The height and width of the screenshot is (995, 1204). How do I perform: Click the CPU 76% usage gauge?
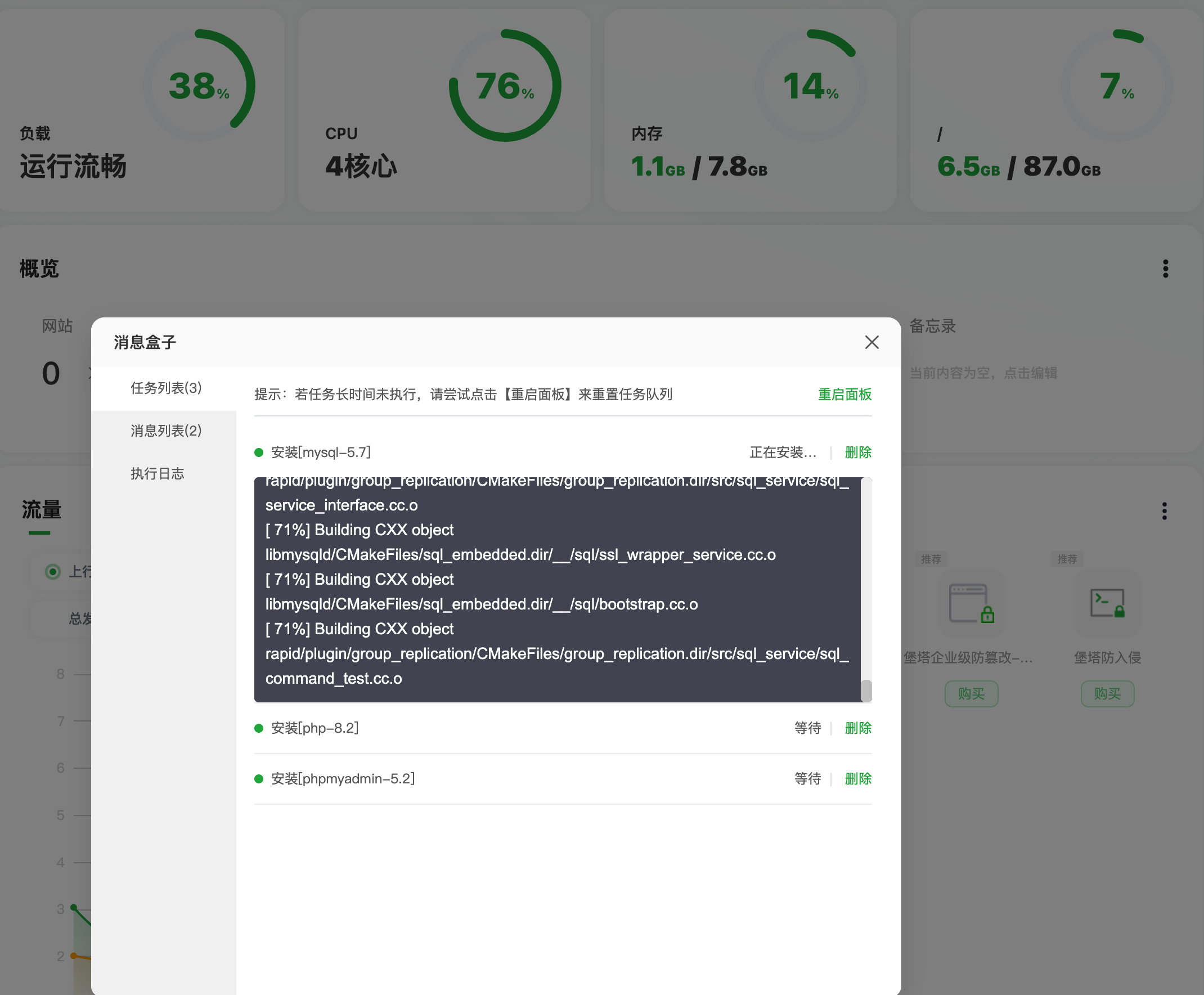(504, 86)
